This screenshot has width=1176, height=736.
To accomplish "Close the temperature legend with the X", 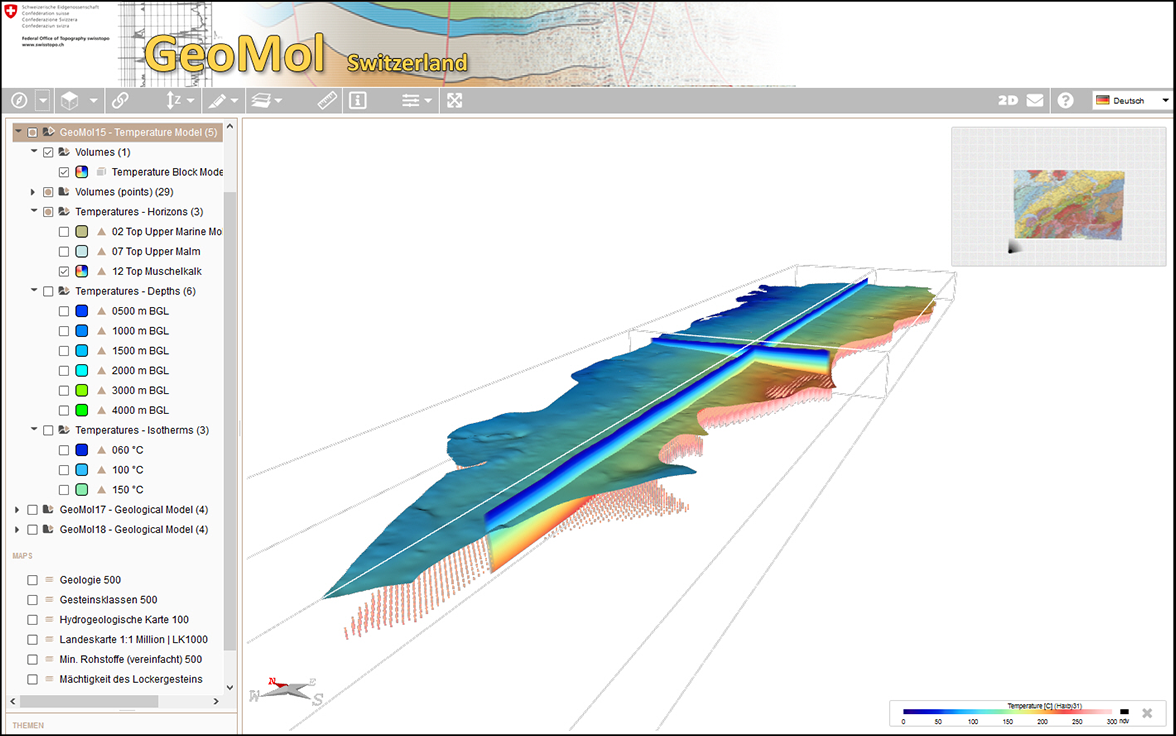I will tap(1147, 713).
